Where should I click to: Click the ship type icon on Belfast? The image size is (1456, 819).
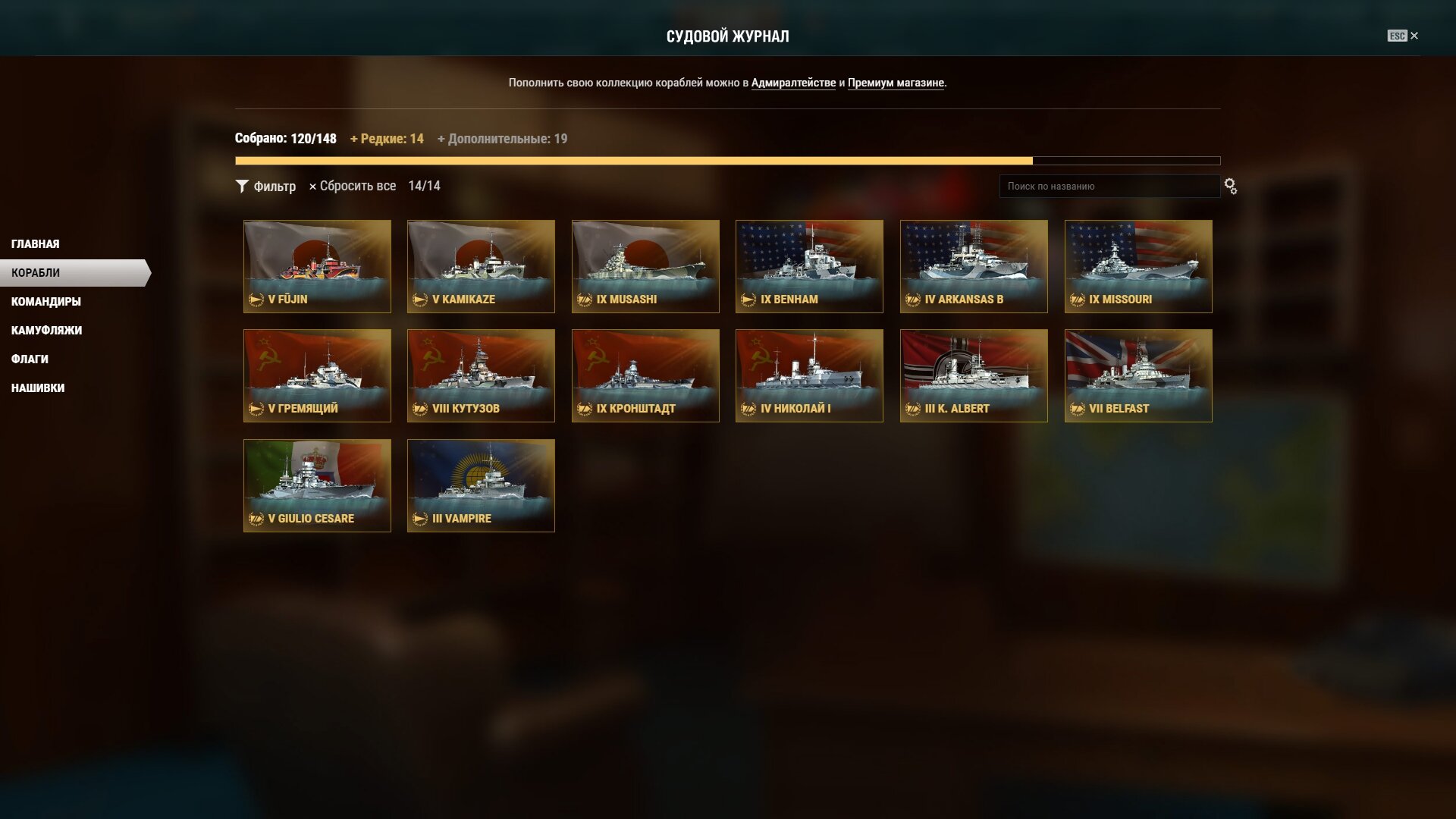[x=1078, y=409]
